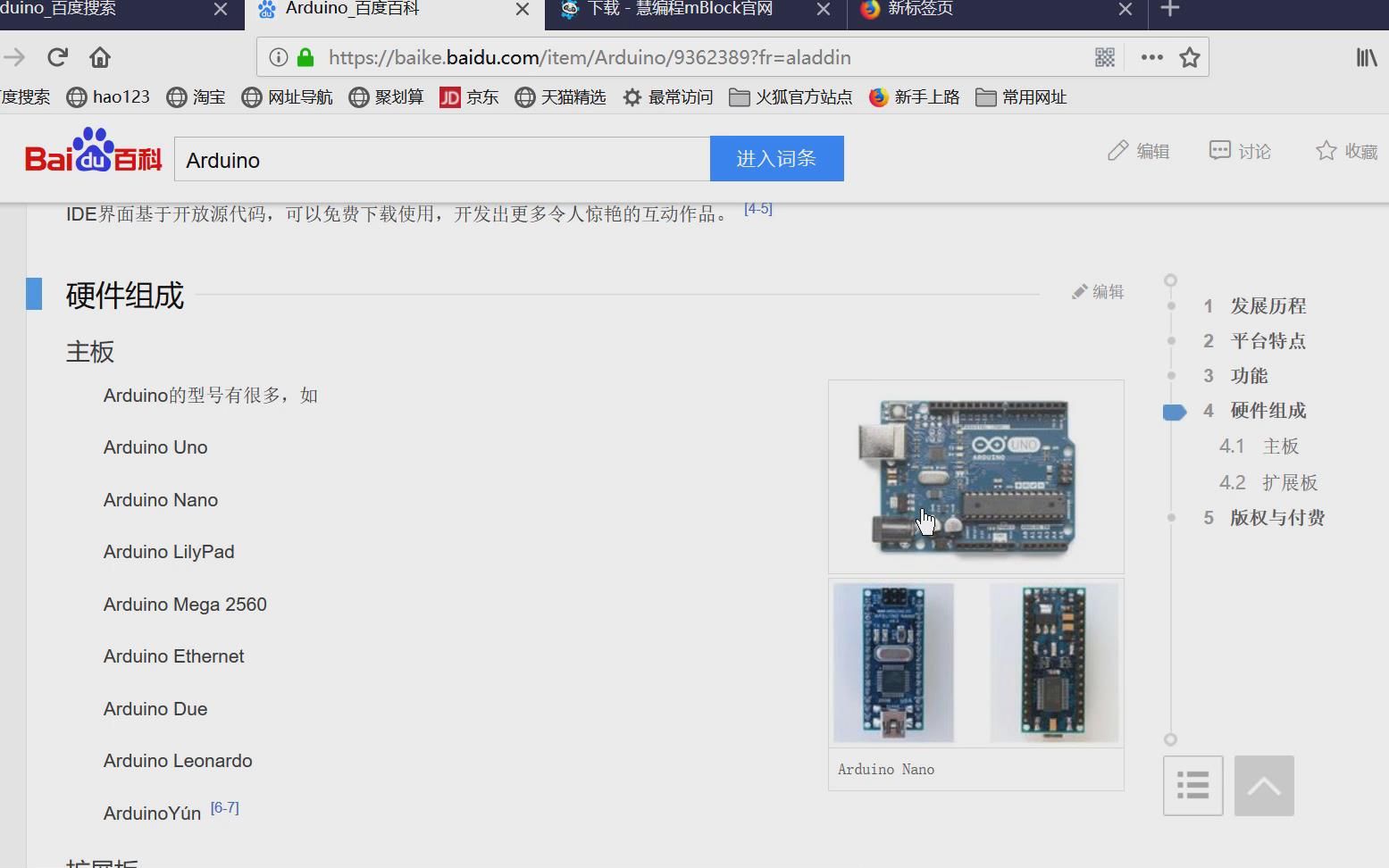
Task: Open the 网址导航 bookmark
Action: point(287,97)
